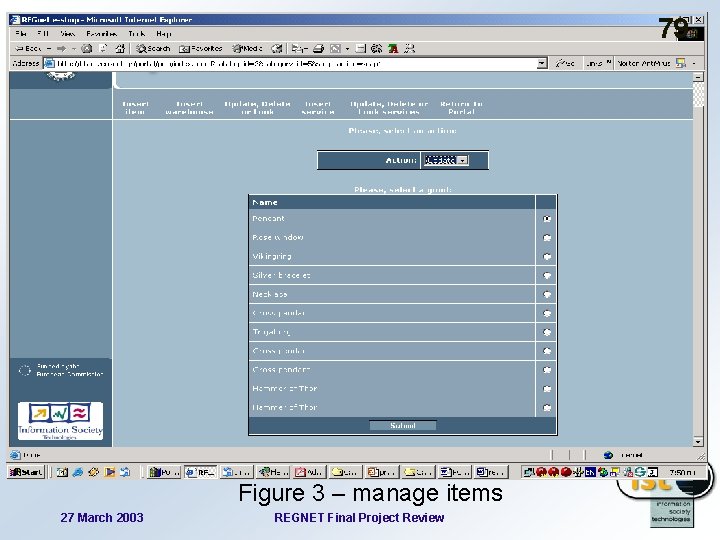Refresh the page with the Refresh icon
720x540 pixels.
pos(103,48)
